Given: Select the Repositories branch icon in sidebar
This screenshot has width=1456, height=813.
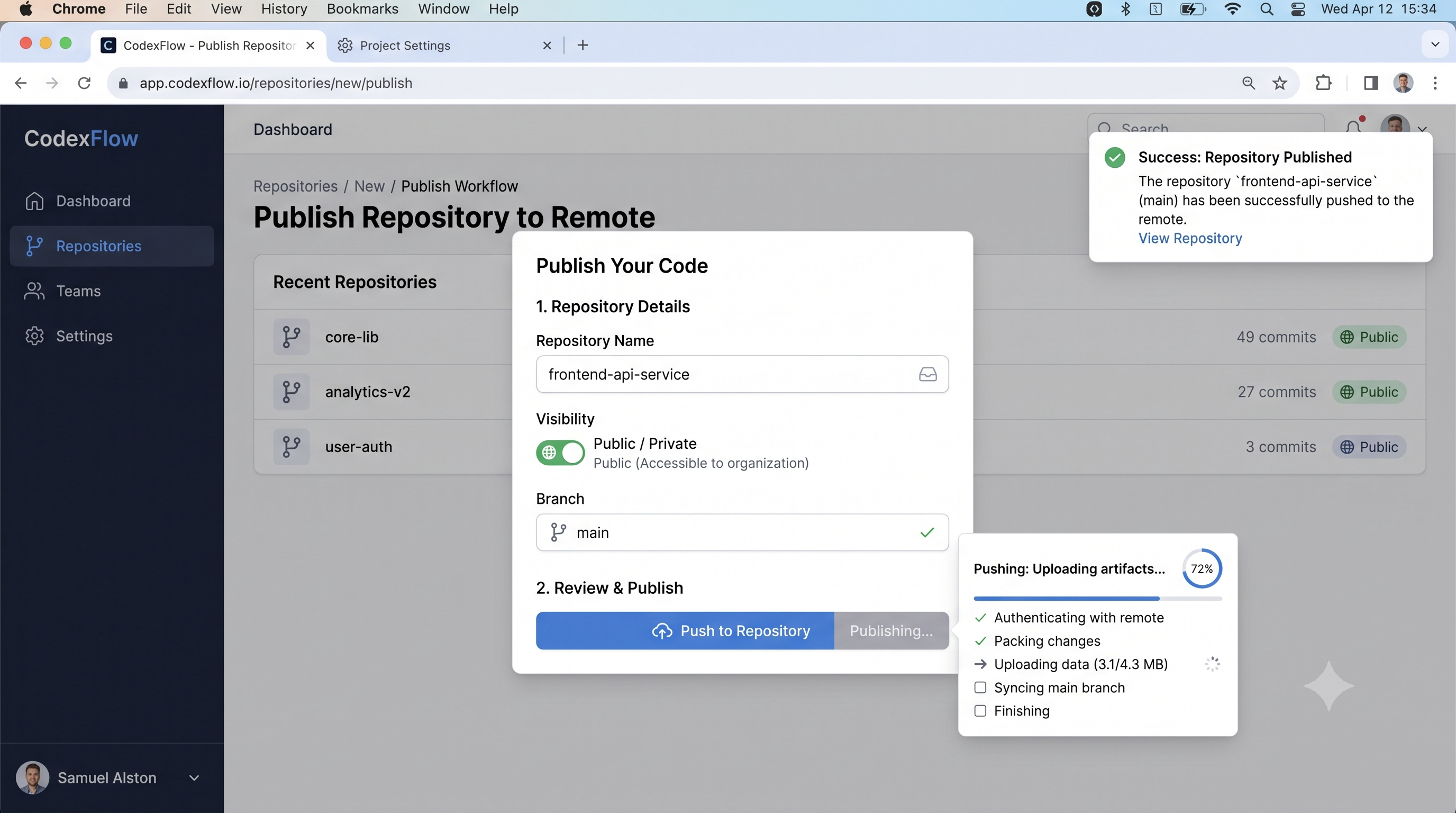Looking at the screenshot, I should (x=34, y=246).
